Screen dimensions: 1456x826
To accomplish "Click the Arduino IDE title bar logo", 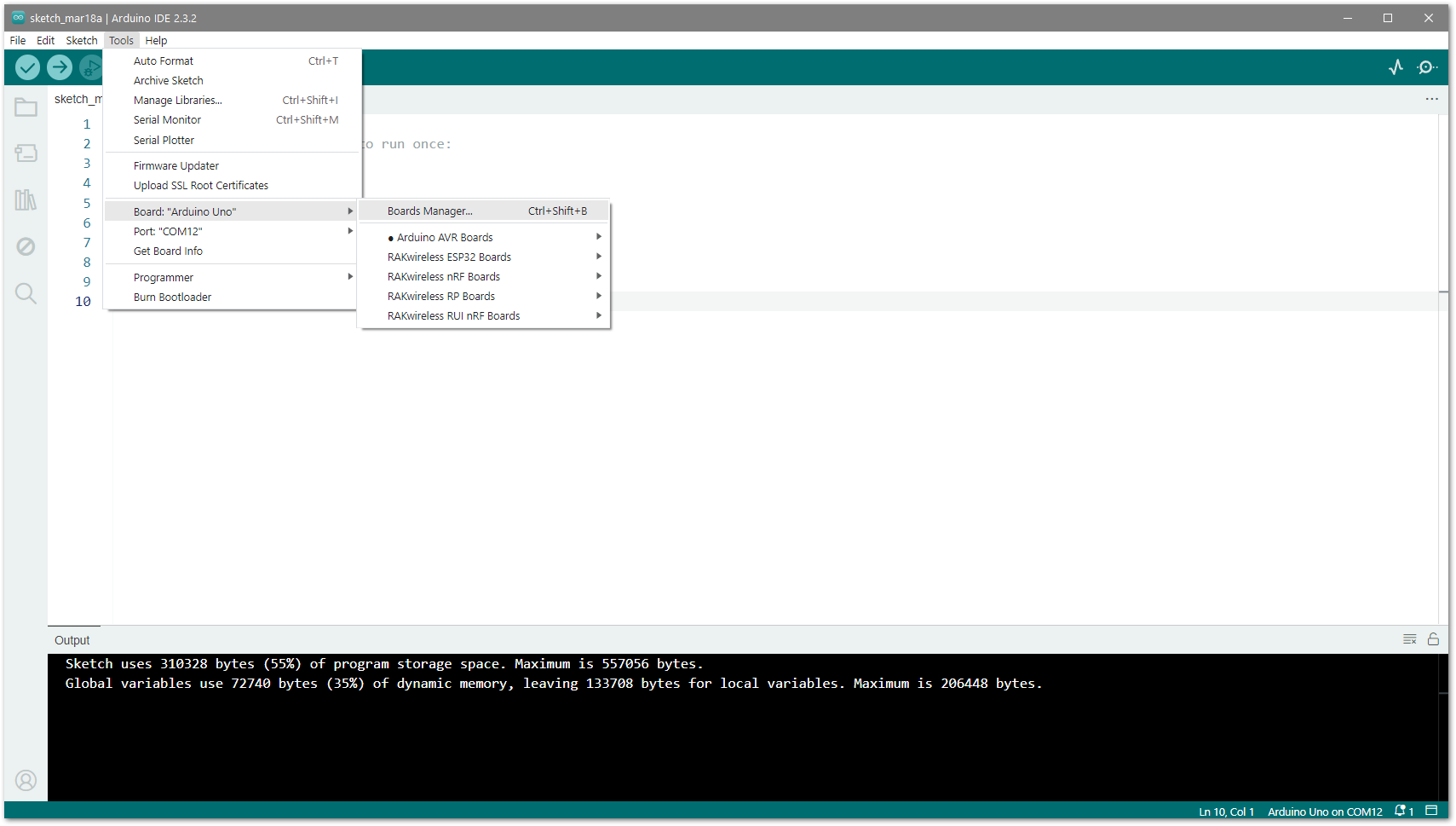I will (x=18, y=17).
